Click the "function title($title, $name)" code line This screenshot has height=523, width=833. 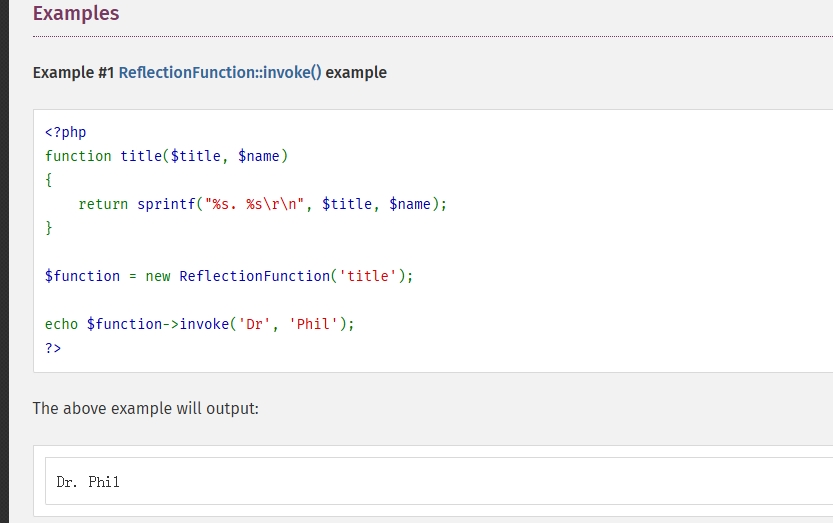(166, 156)
